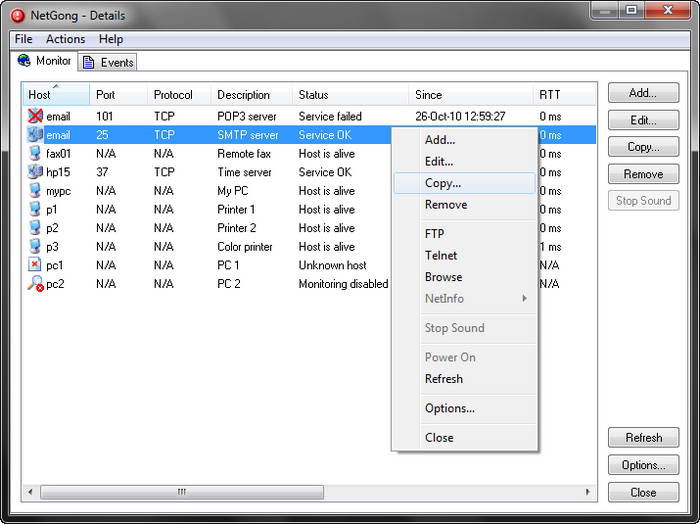This screenshot has height=524, width=700.
Task: Expand the NetInfo submenu arrow
Action: pyautogui.click(x=524, y=299)
